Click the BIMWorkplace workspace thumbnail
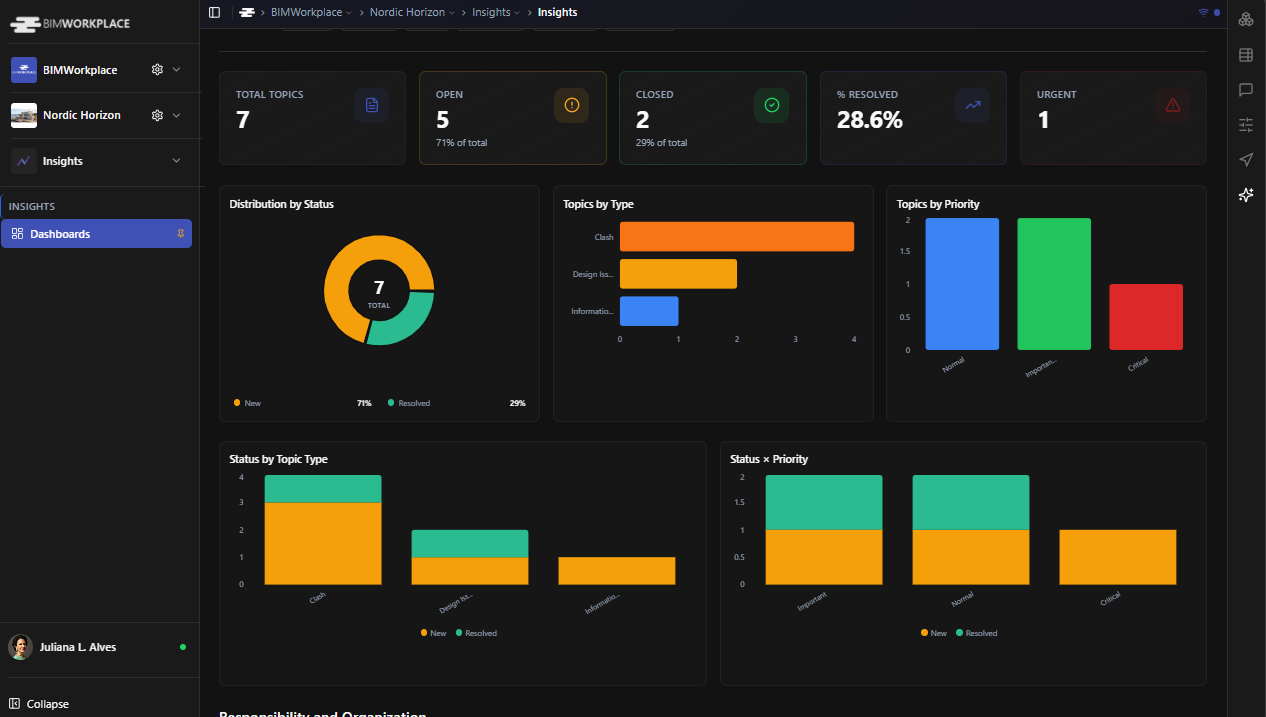Viewport: 1266px width, 717px height. coord(24,70)
